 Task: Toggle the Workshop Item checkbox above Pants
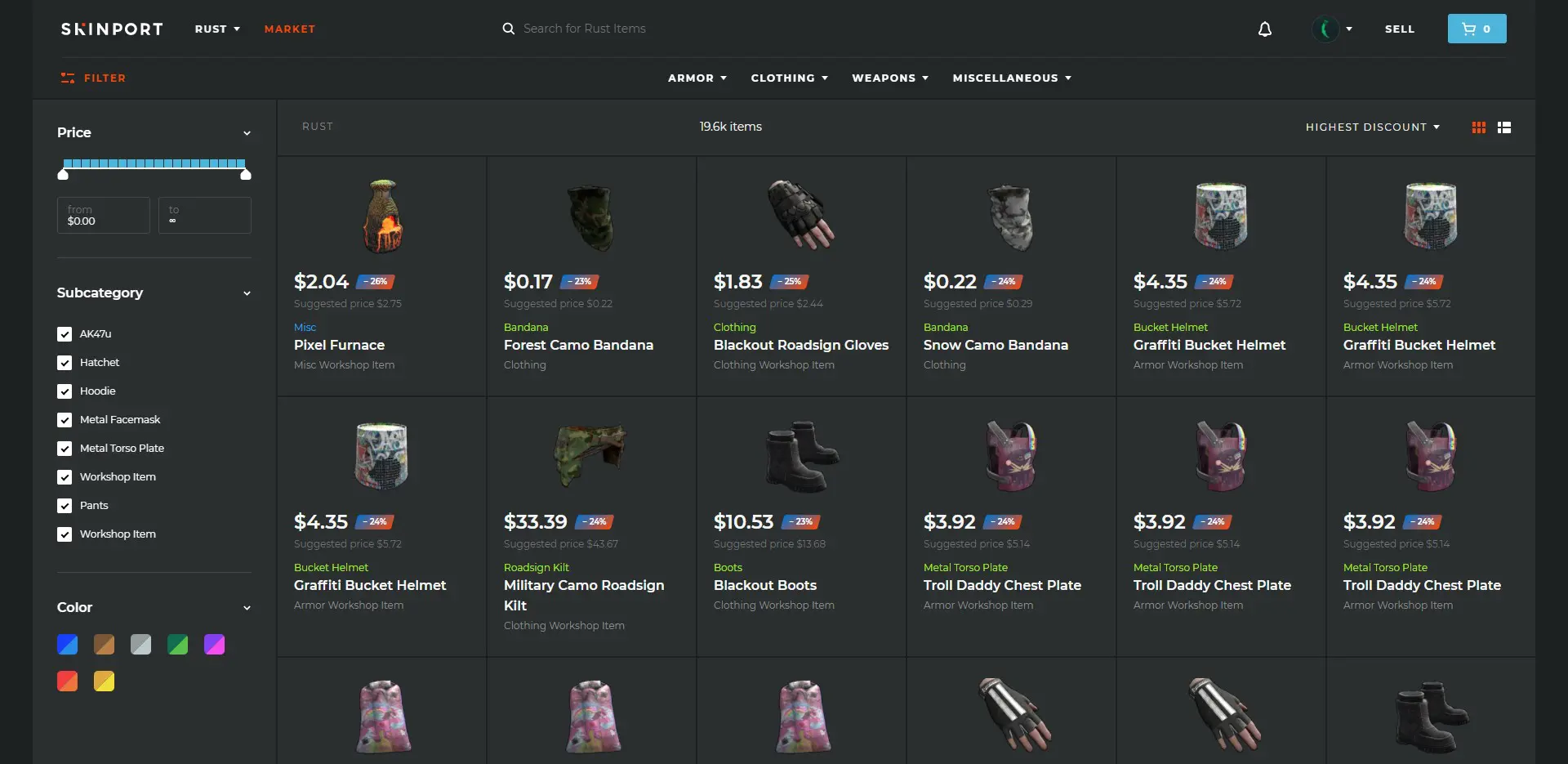65,477
